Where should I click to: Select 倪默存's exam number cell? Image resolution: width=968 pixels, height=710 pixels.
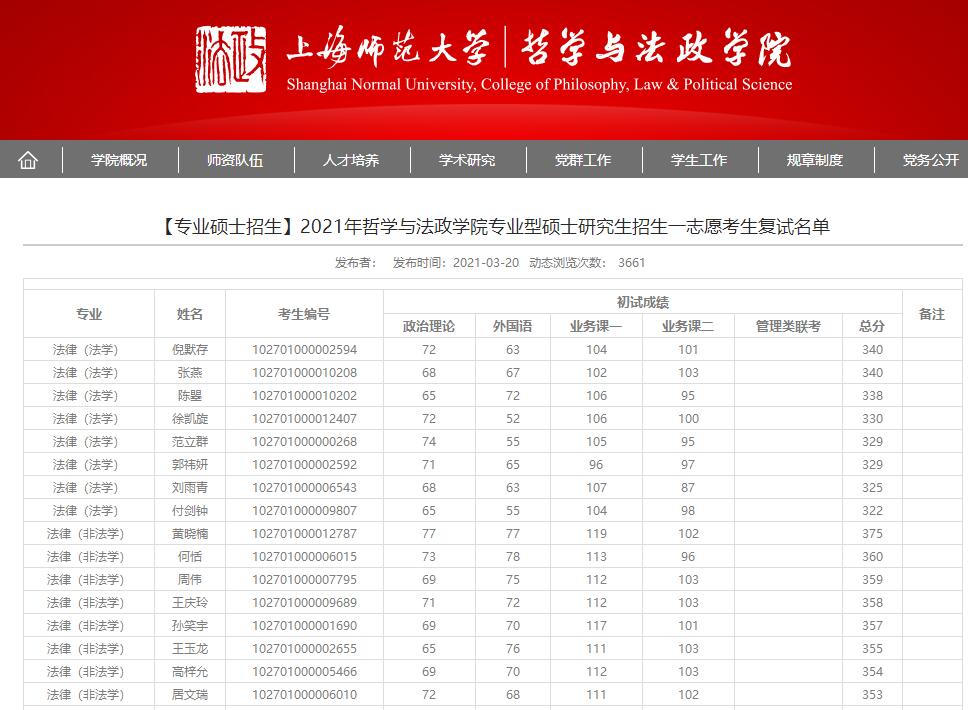[305, 349]
